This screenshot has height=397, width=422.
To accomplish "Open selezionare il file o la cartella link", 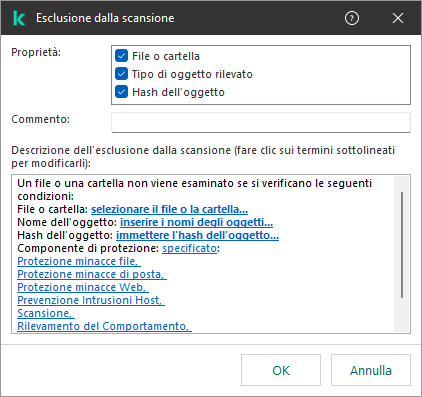I will pyautogui.click(x=169, y=209).
